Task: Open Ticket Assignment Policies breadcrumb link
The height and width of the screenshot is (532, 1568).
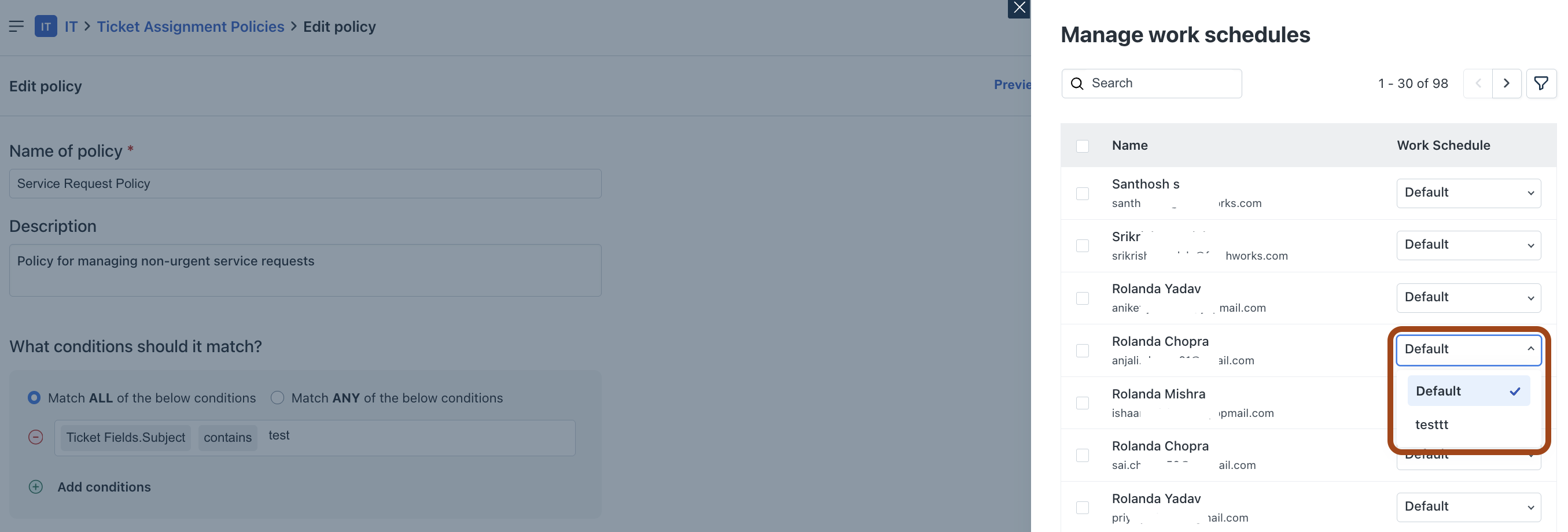Action: tap(190, 27)
